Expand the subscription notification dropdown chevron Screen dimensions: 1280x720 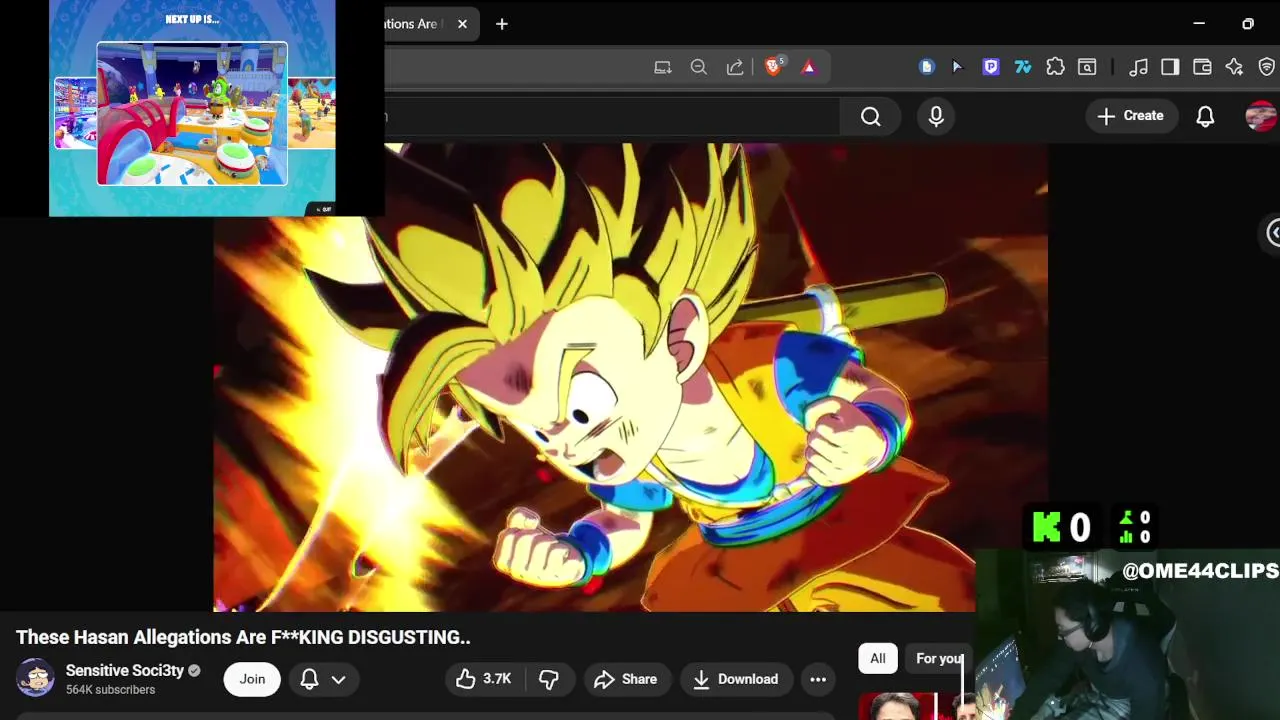[x=339, y=679]
